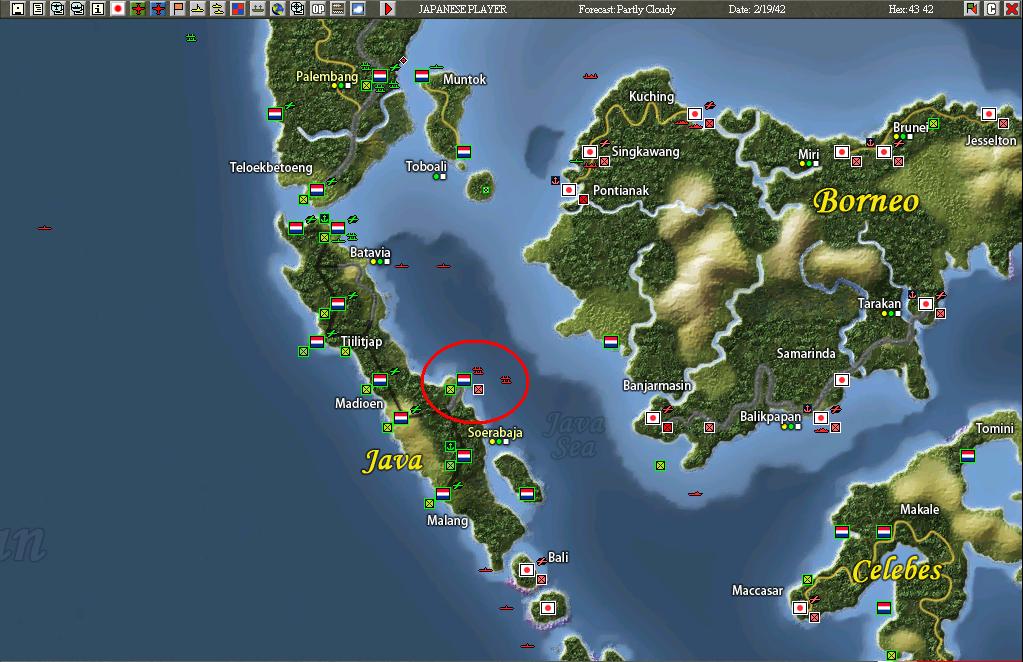Select the Dutch flag base at Muntok
The width and height of the screenshot is (1023, 662).
pos(422,76)
